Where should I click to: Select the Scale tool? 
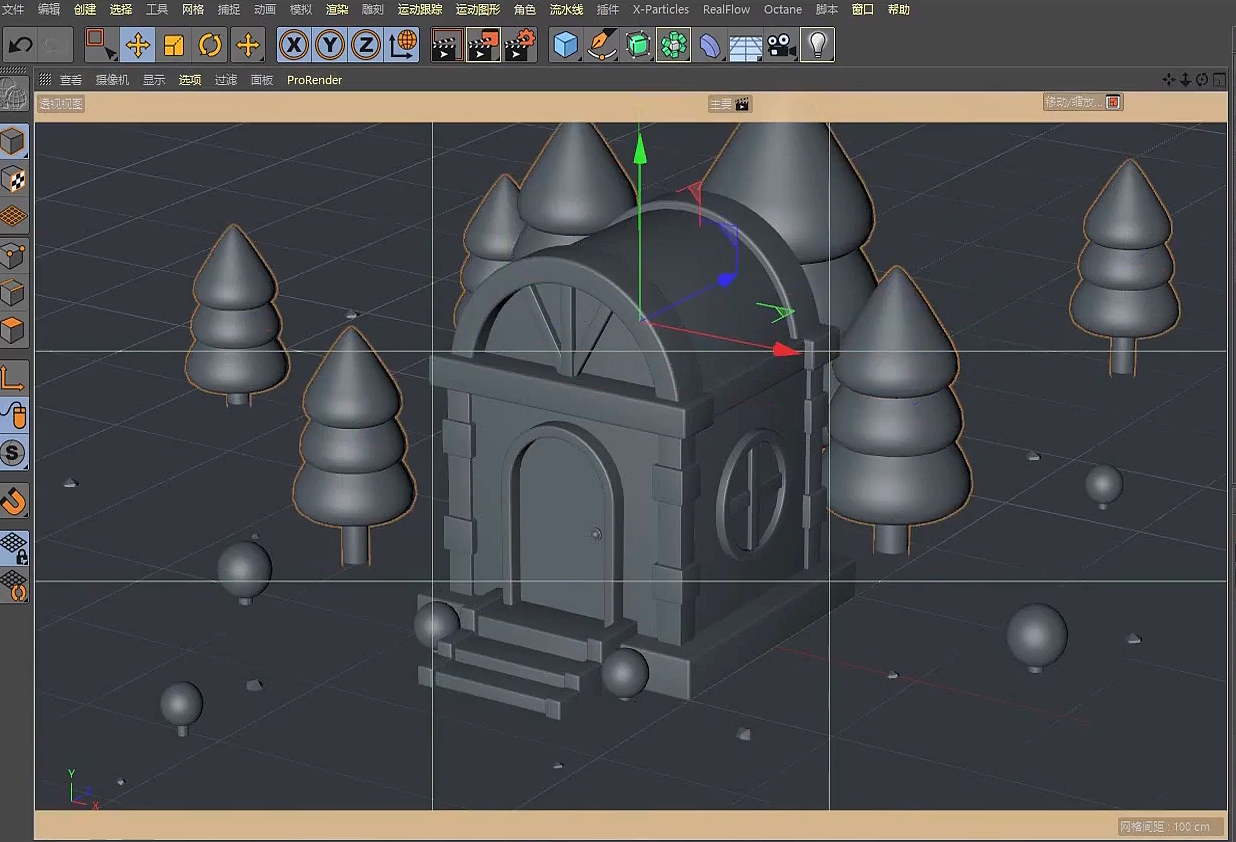[174, 45]
